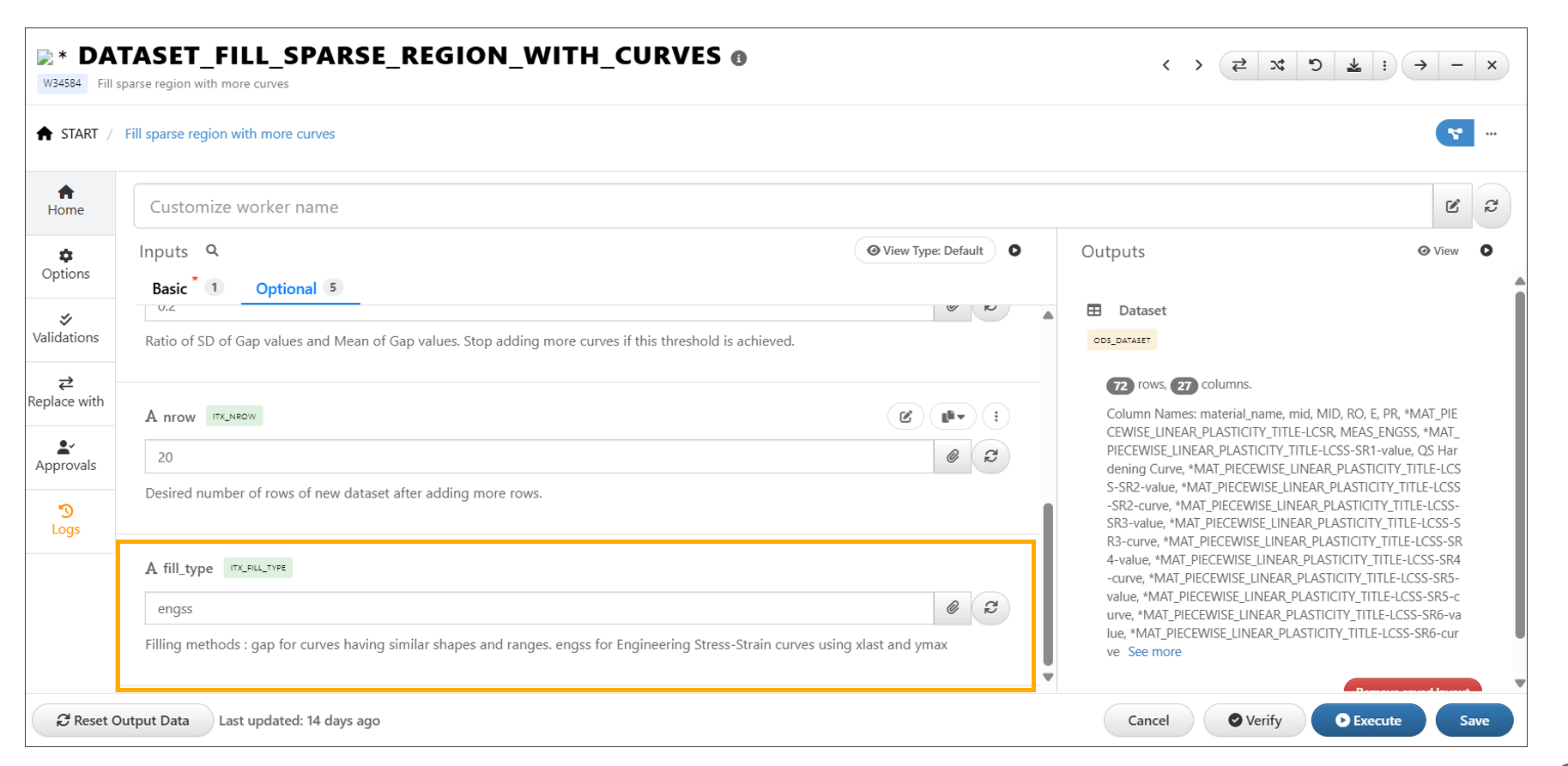This screenshot has height=766, width=1568.
Task: Click the blue workflow graph icon button
Action: coord(1455,133)
